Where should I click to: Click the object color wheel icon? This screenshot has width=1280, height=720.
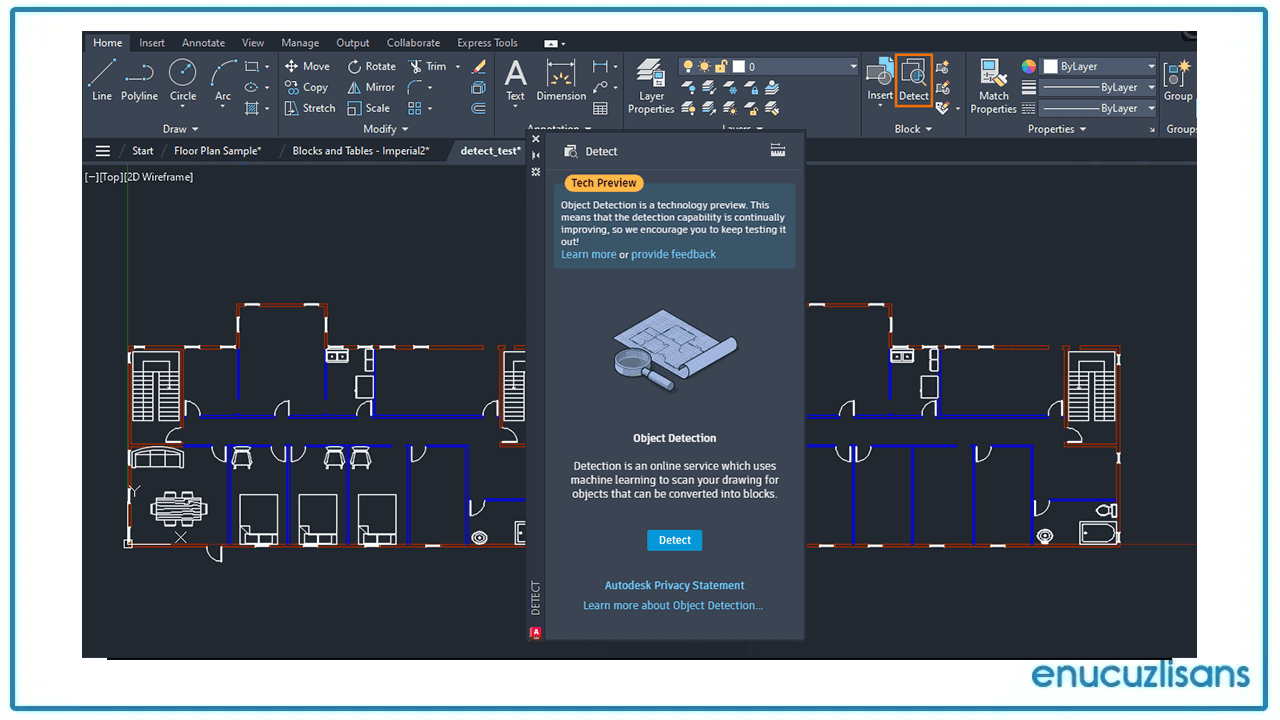[1029, 66]
